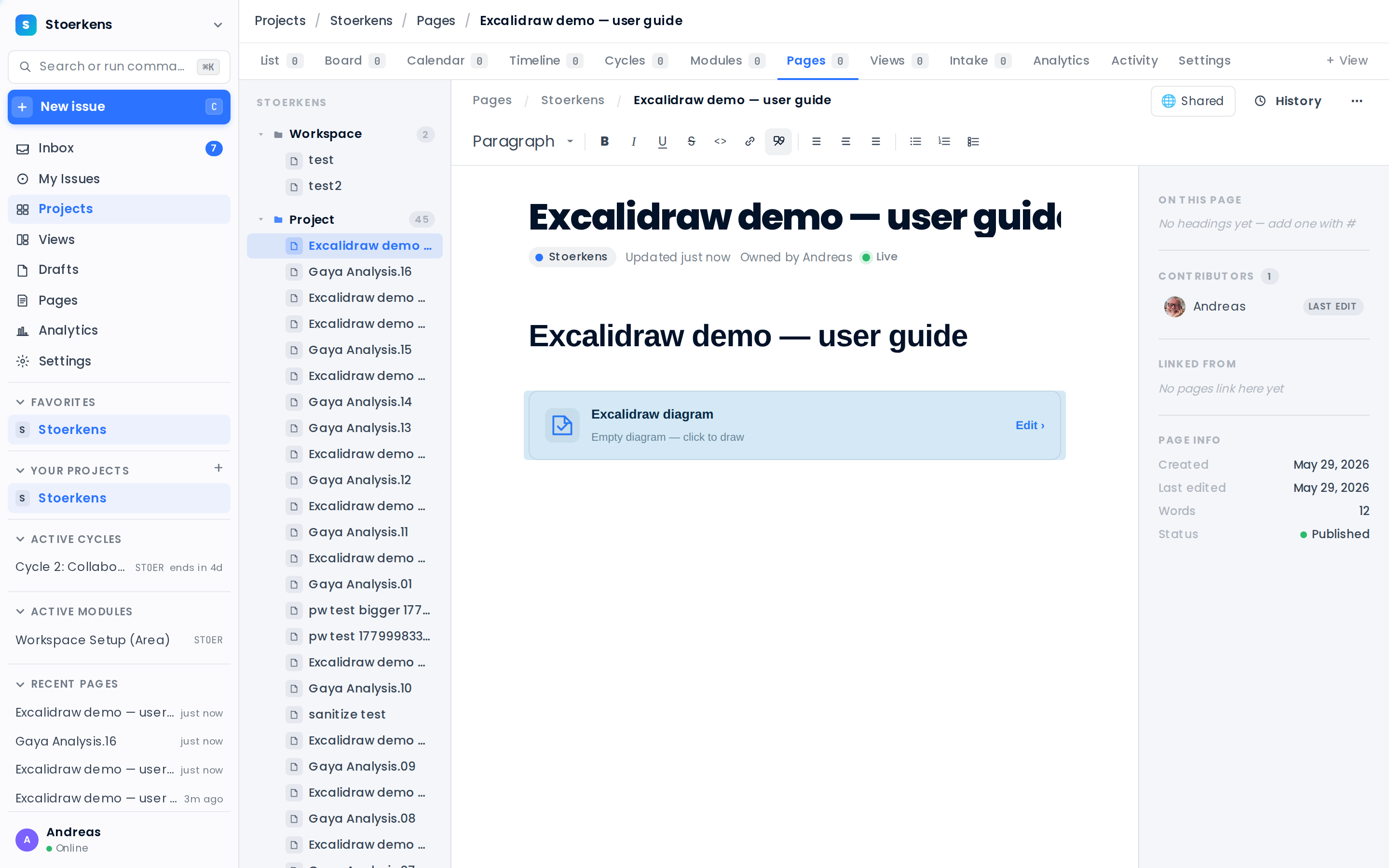Screen dimensions: 1389x868
Task: Switch to the Timeline tab
Action: point(546,61)
